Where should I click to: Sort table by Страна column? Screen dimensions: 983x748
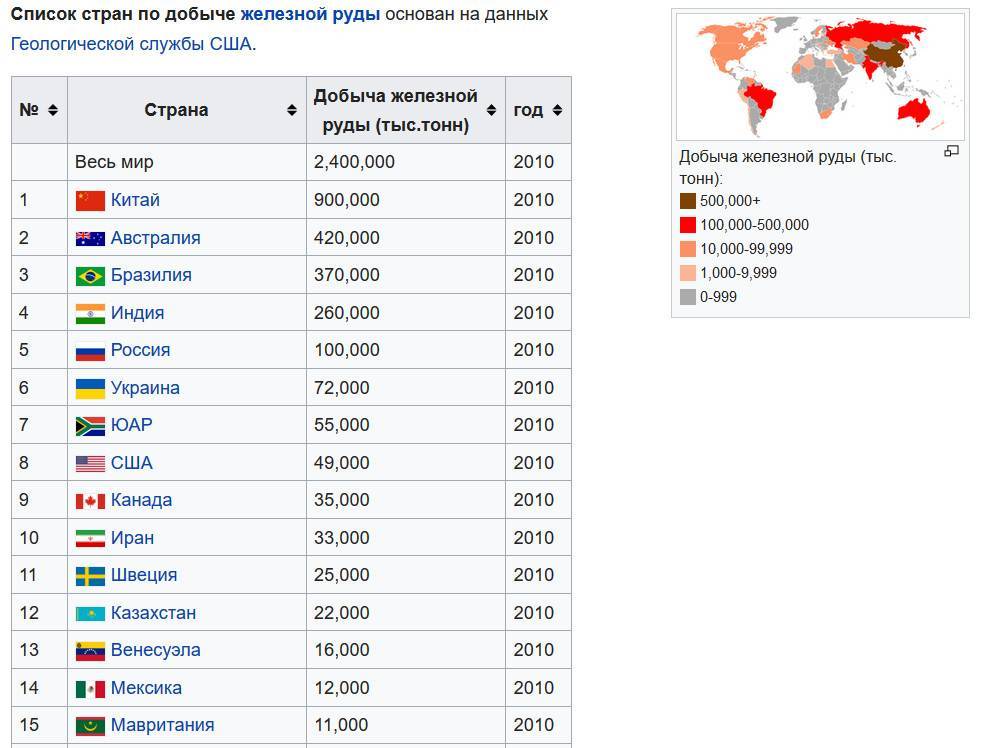[x=291, y=110]
